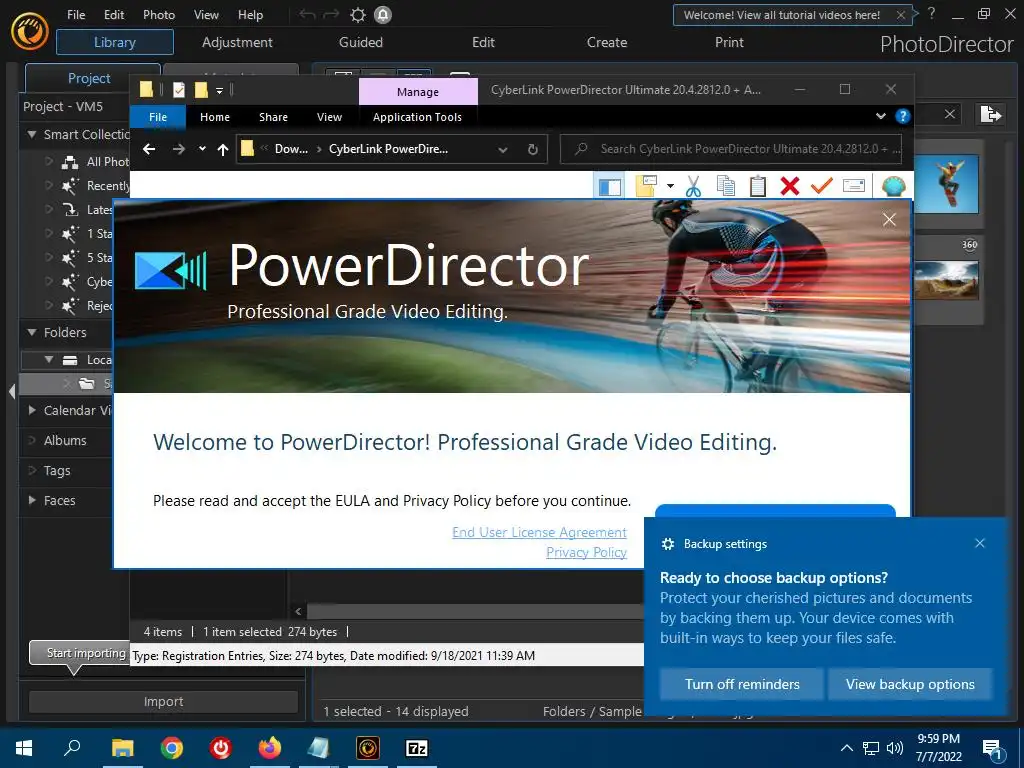Screen dimensions: 1024x768
Task: Expand the Calendar View section
Action: pyautogui.click(x=31, y=410)
